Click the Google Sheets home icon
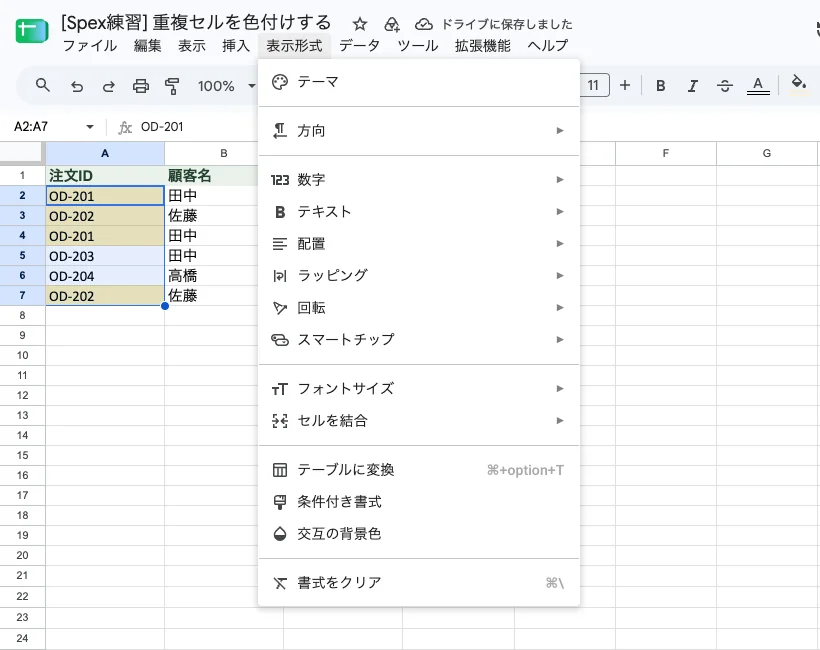This screenshot has height=650, width=820. pos(32,31)
